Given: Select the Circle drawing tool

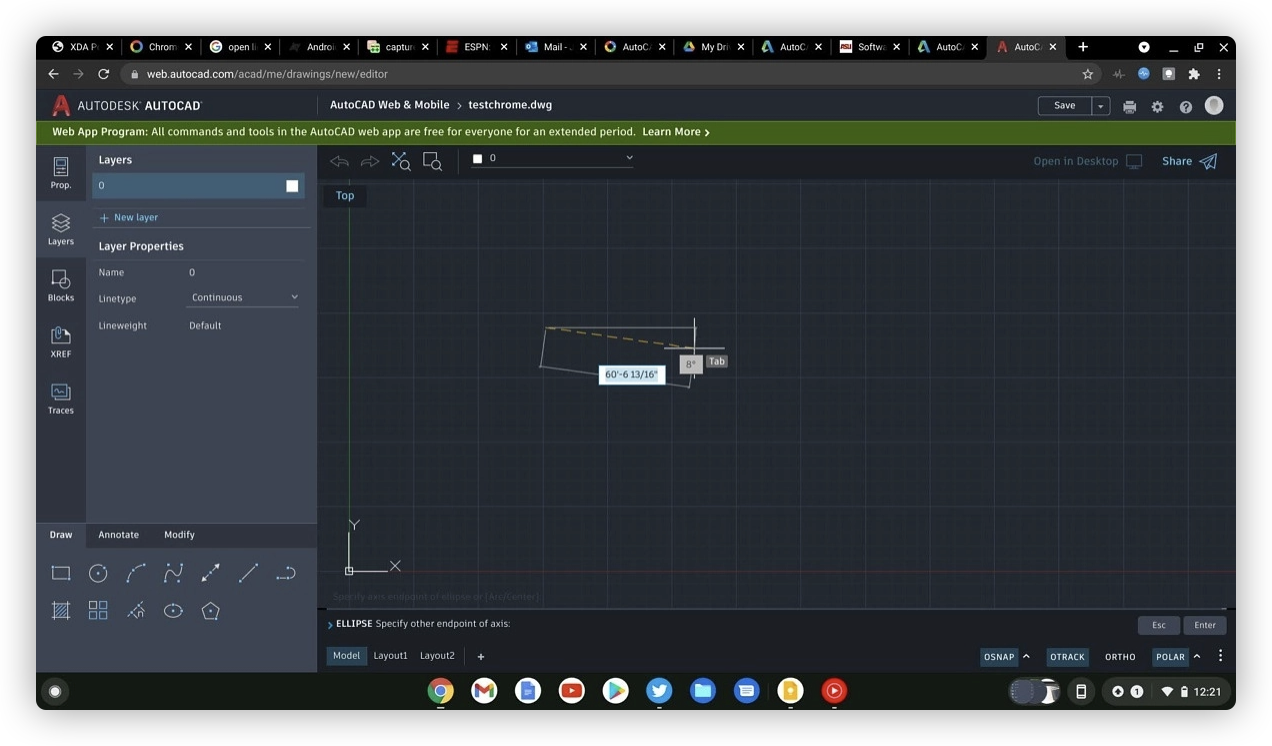Looking at the screenshot, I should [x=97, y=572].
